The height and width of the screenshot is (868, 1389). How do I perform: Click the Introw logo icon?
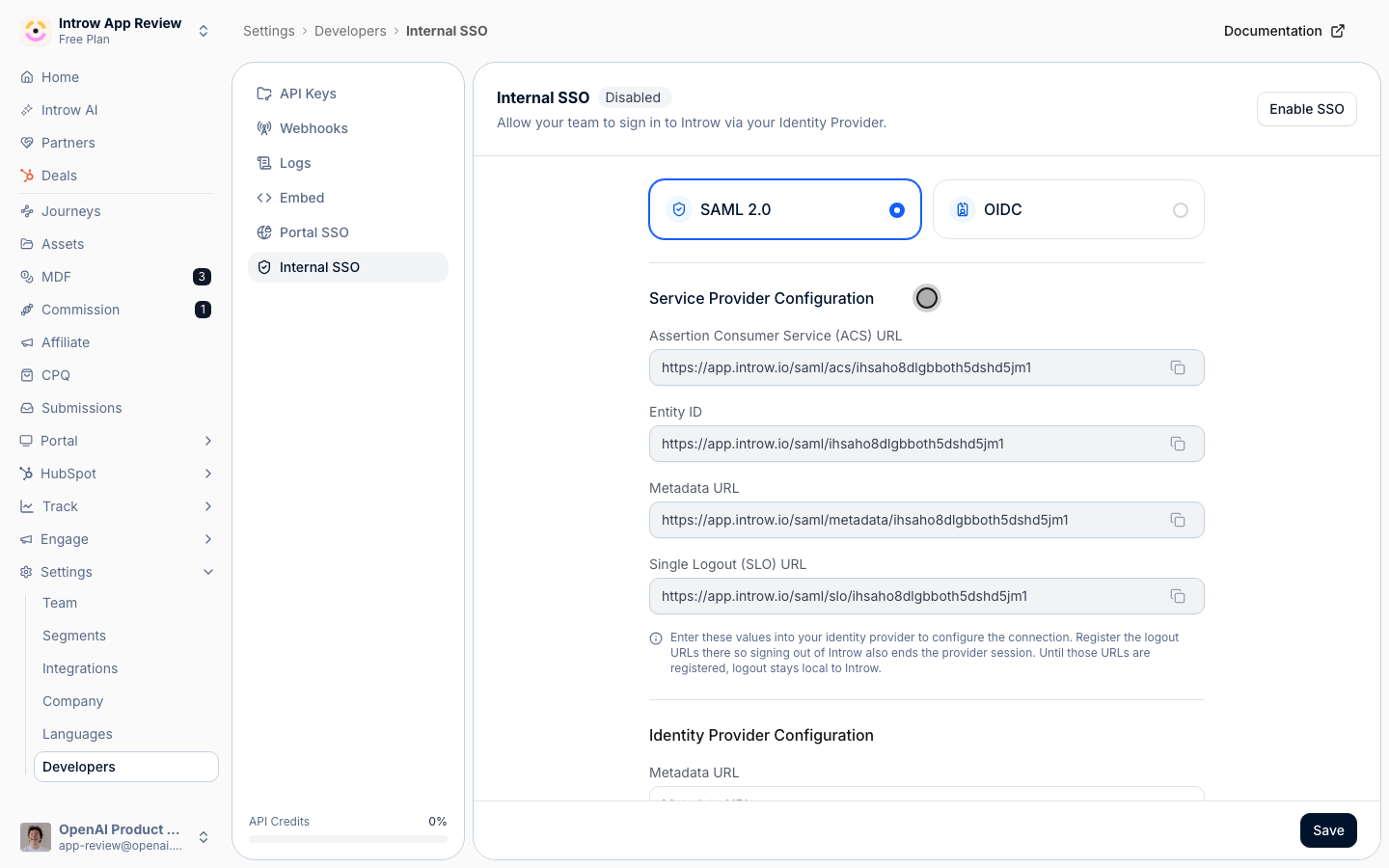36,31
